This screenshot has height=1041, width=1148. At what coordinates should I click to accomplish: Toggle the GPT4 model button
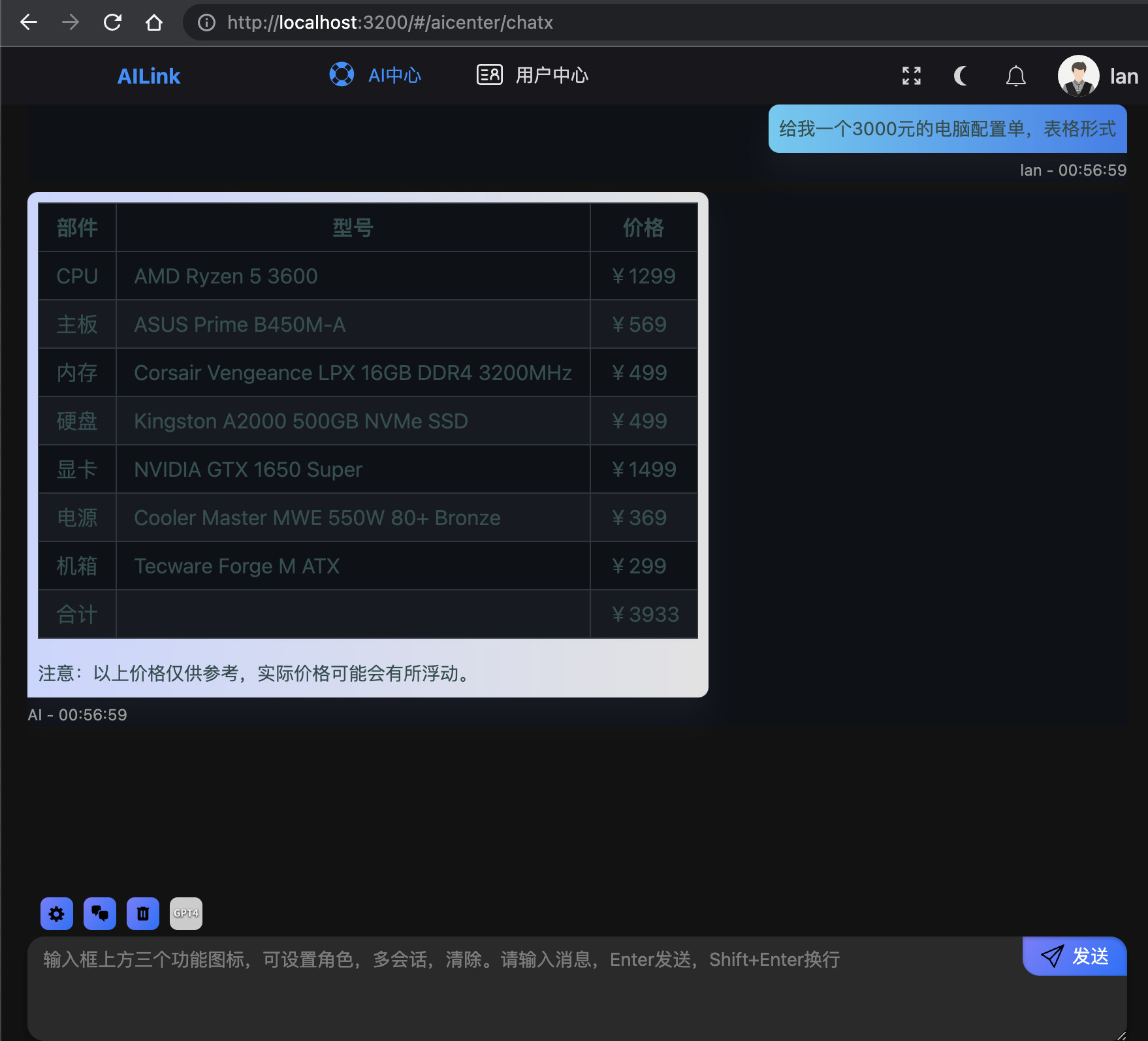pos(186,913)
